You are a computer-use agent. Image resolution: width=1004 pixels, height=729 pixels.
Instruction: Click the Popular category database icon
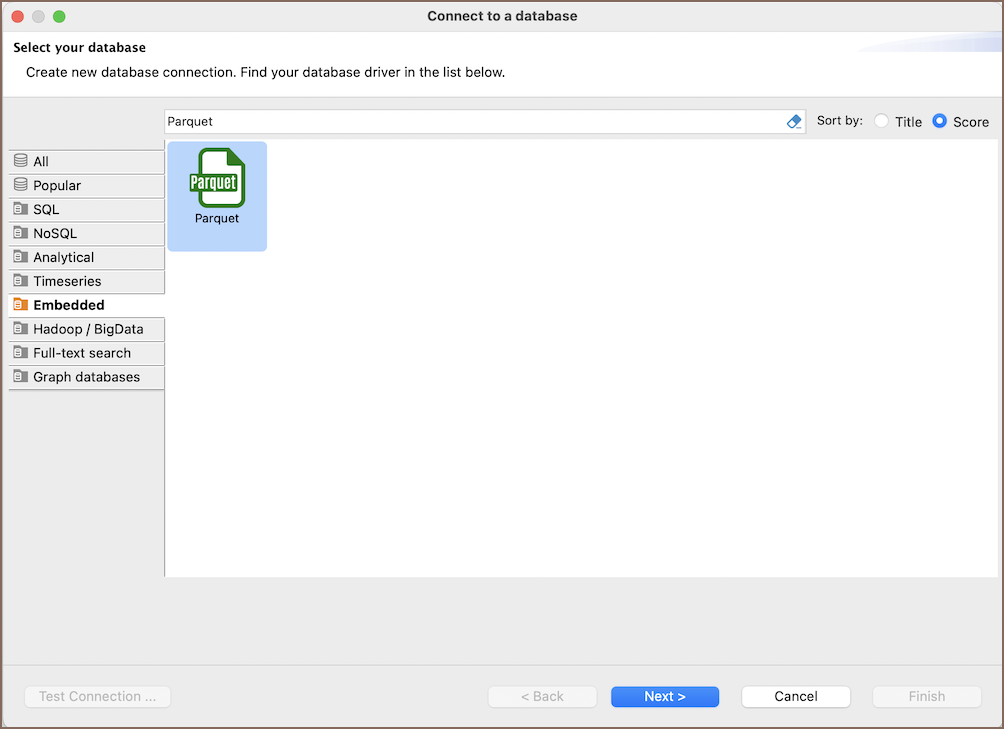pos(21,185)
